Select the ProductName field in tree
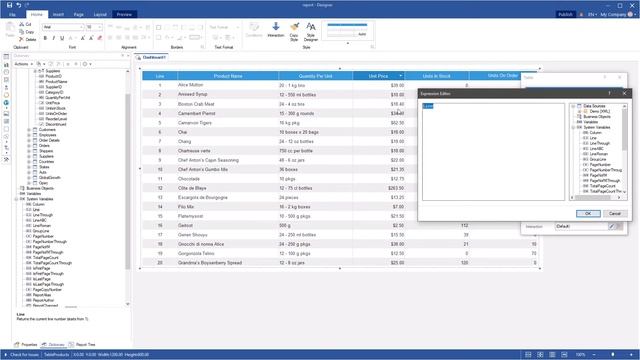Image resolution: width=640 pixels, height=360 pixels. coord(56,82)
